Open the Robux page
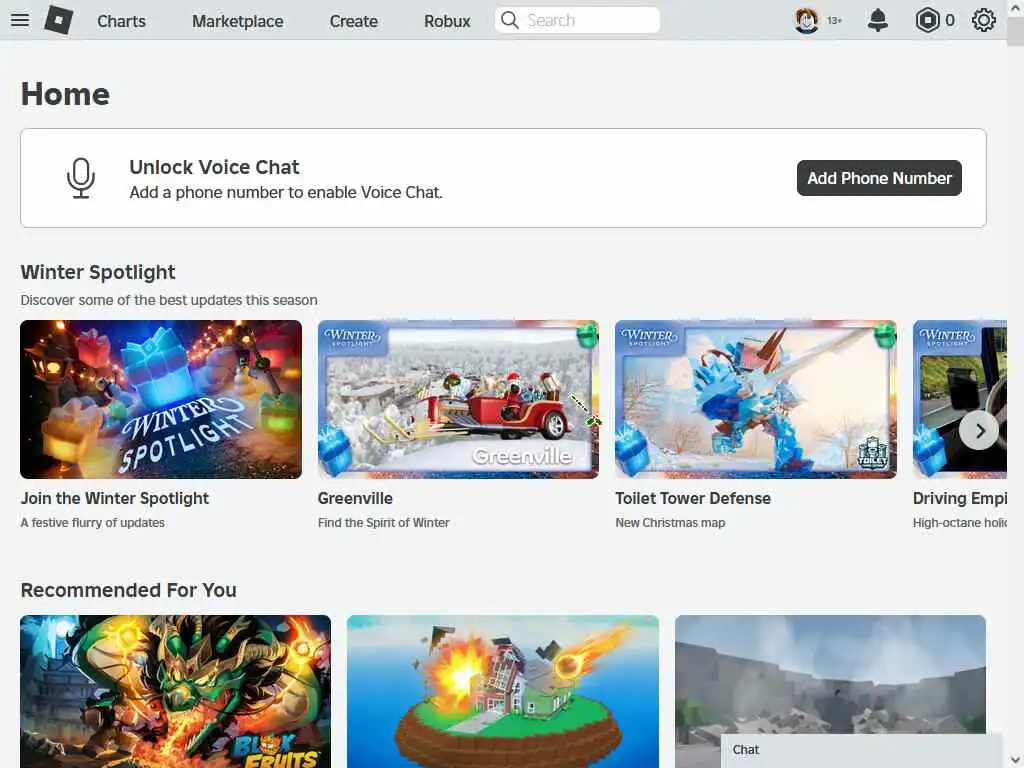Viewport: 1024px width, 768px height. point(447,21)
